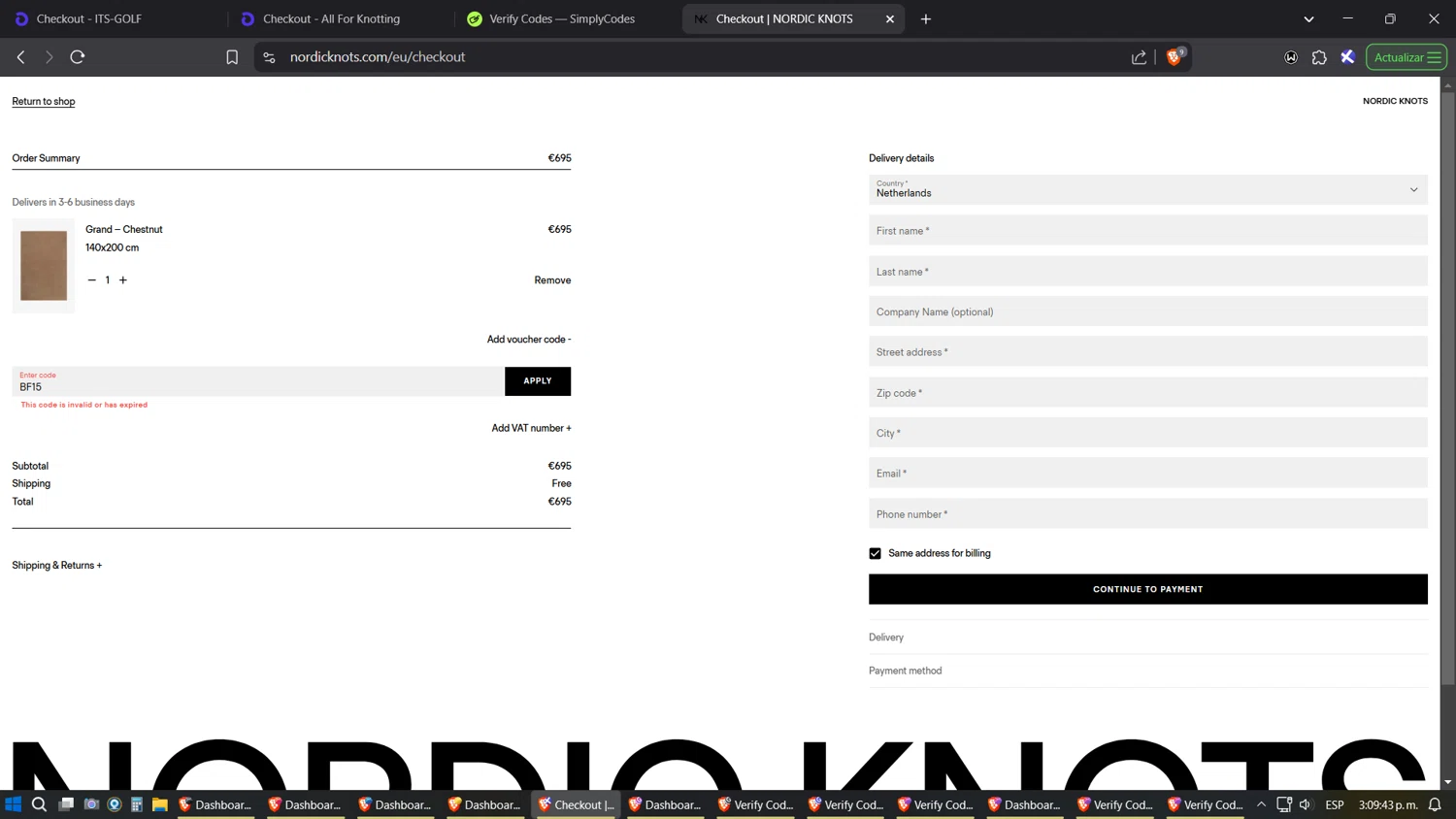This screenshot has height=819, width=1456.
Task: Click the Zip code field
Action: point(1148,393)
